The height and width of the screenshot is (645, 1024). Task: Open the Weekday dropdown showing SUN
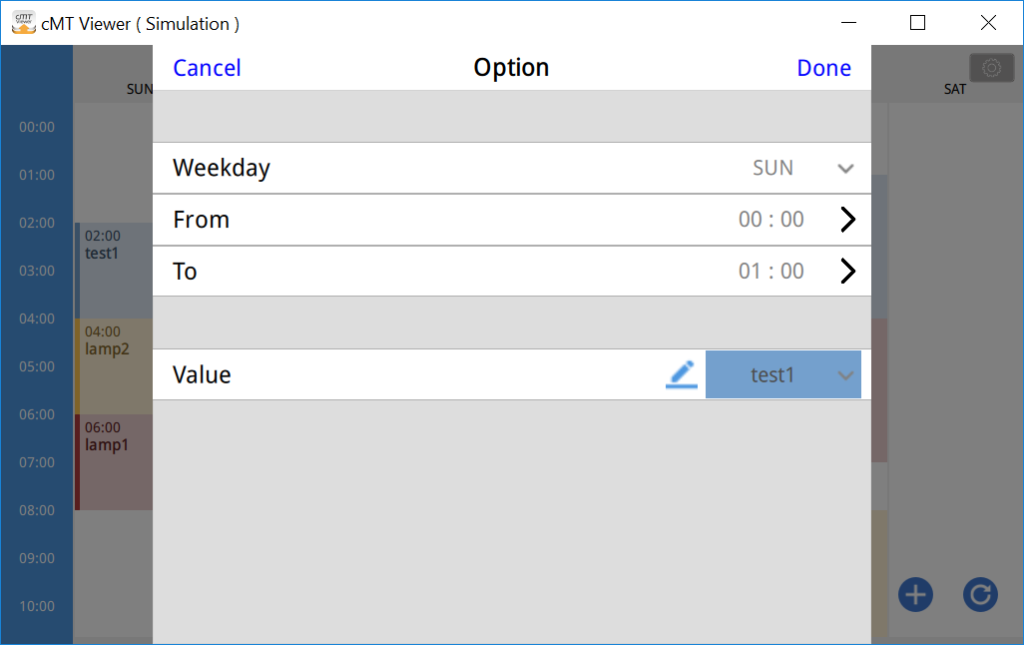click(845, 168)
